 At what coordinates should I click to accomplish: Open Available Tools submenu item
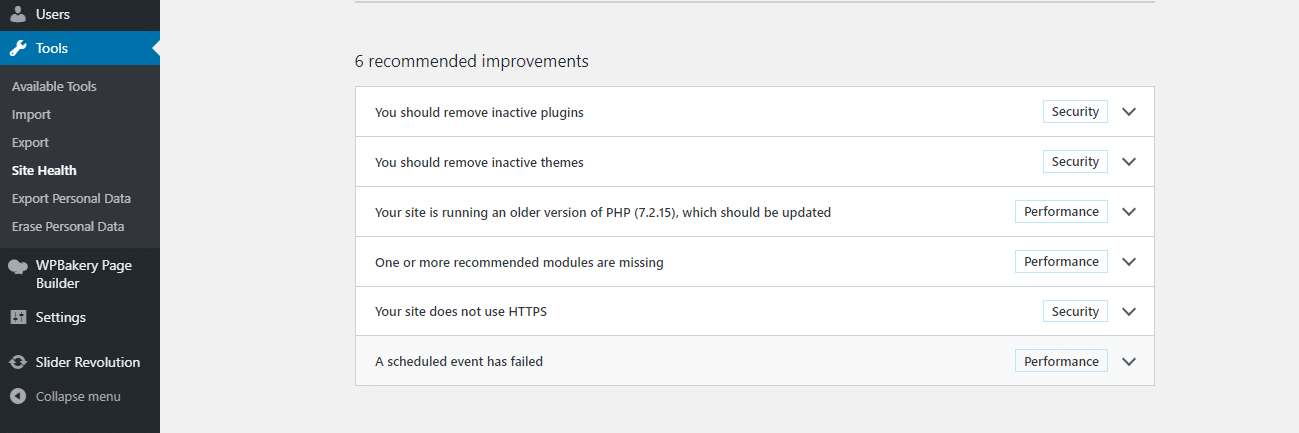[x=54, y=86]
